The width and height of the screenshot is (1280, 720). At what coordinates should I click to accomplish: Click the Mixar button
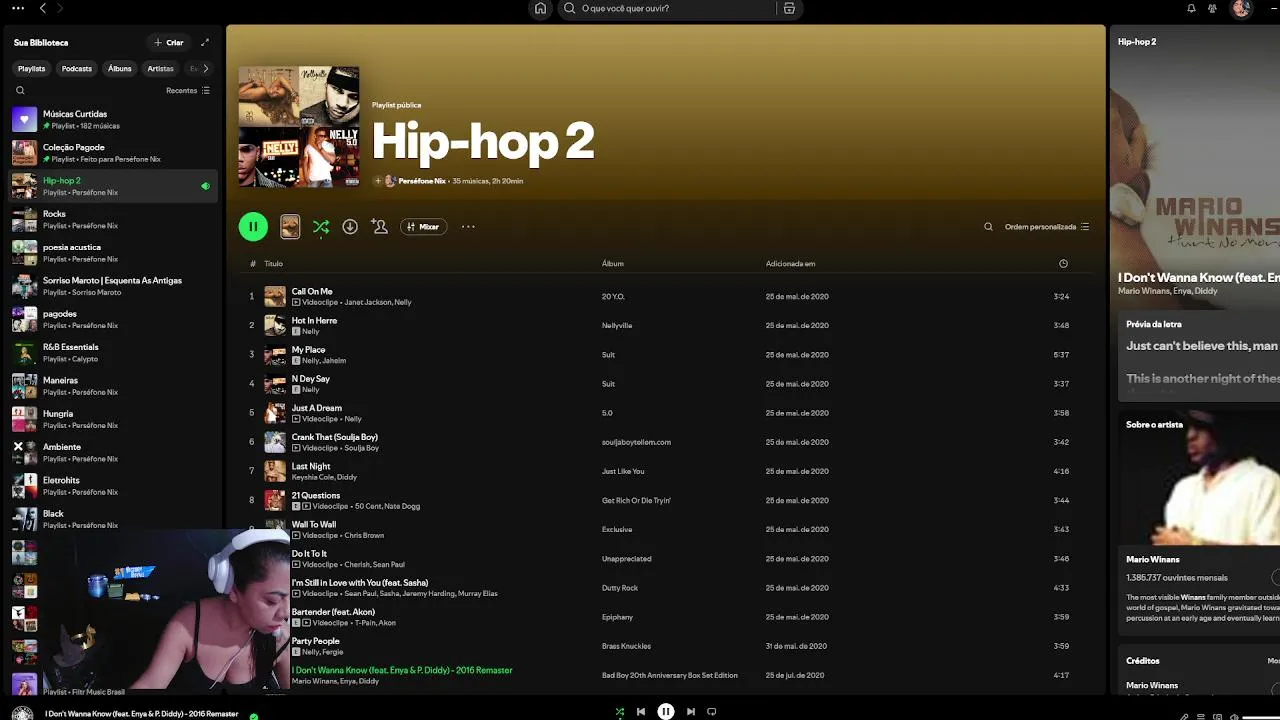tap(423, 227)
